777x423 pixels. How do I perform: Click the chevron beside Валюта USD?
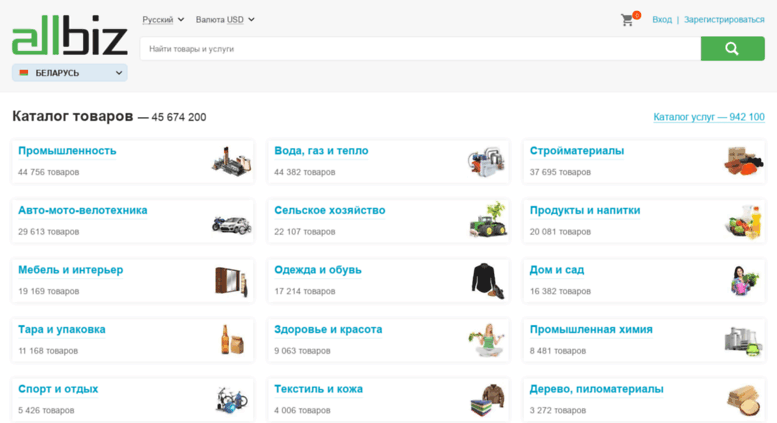pyautogui.click(x=251, y=20)
